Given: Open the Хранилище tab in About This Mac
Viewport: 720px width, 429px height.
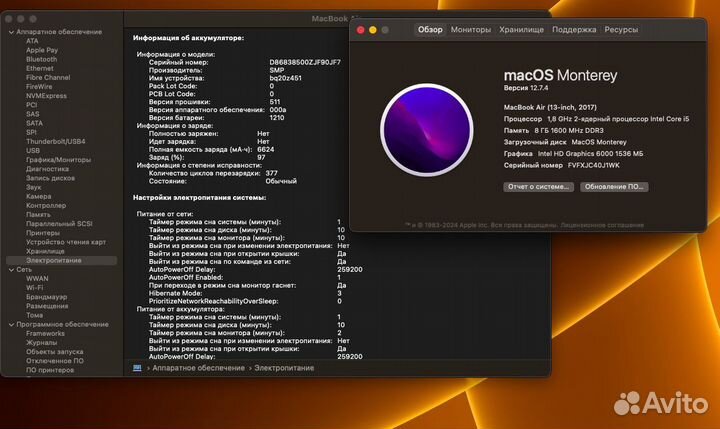Looking at the screenshot, I should tap(521, 30).
